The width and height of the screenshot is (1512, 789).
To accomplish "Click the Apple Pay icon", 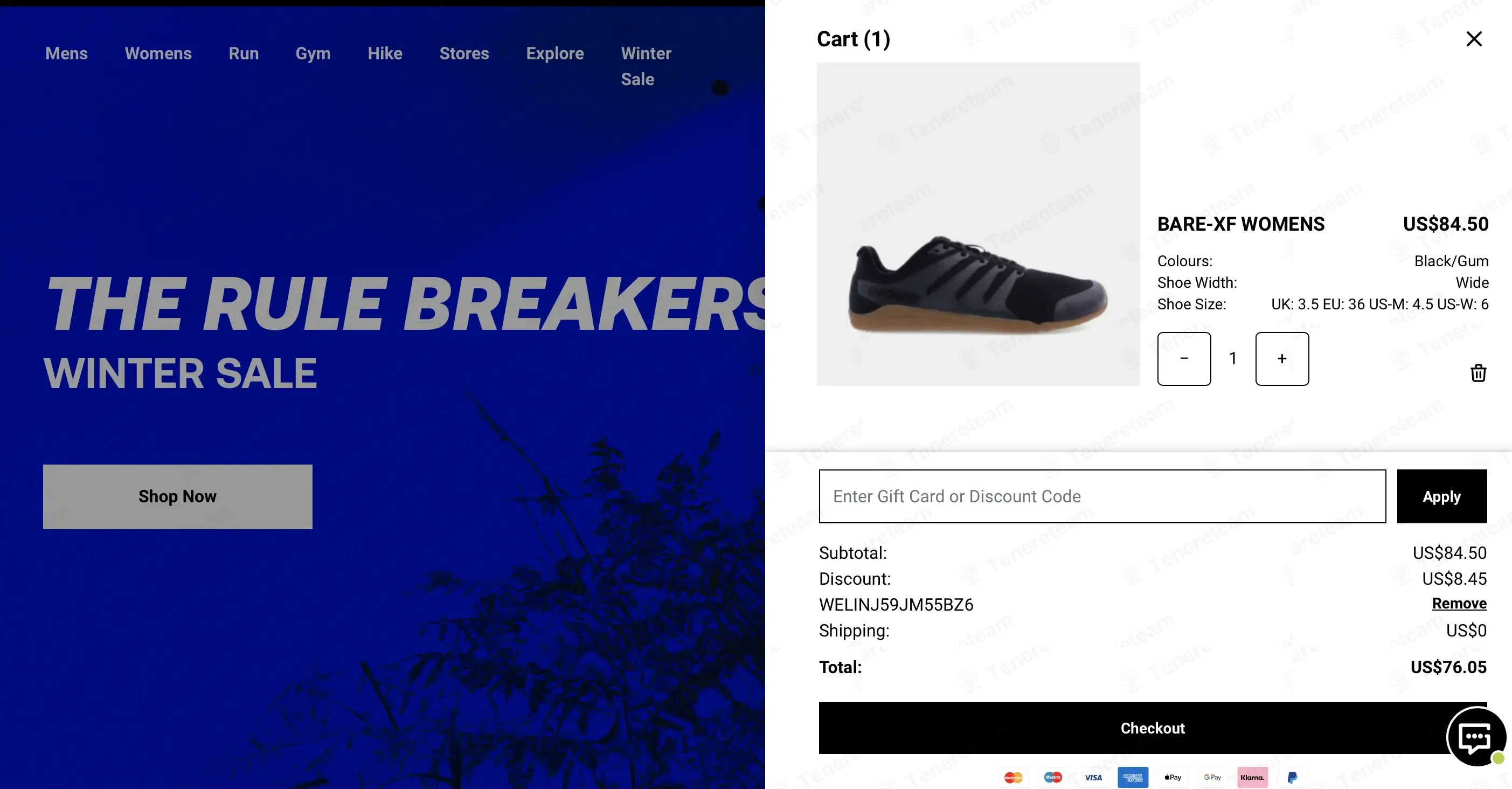I will [1173, 777].
